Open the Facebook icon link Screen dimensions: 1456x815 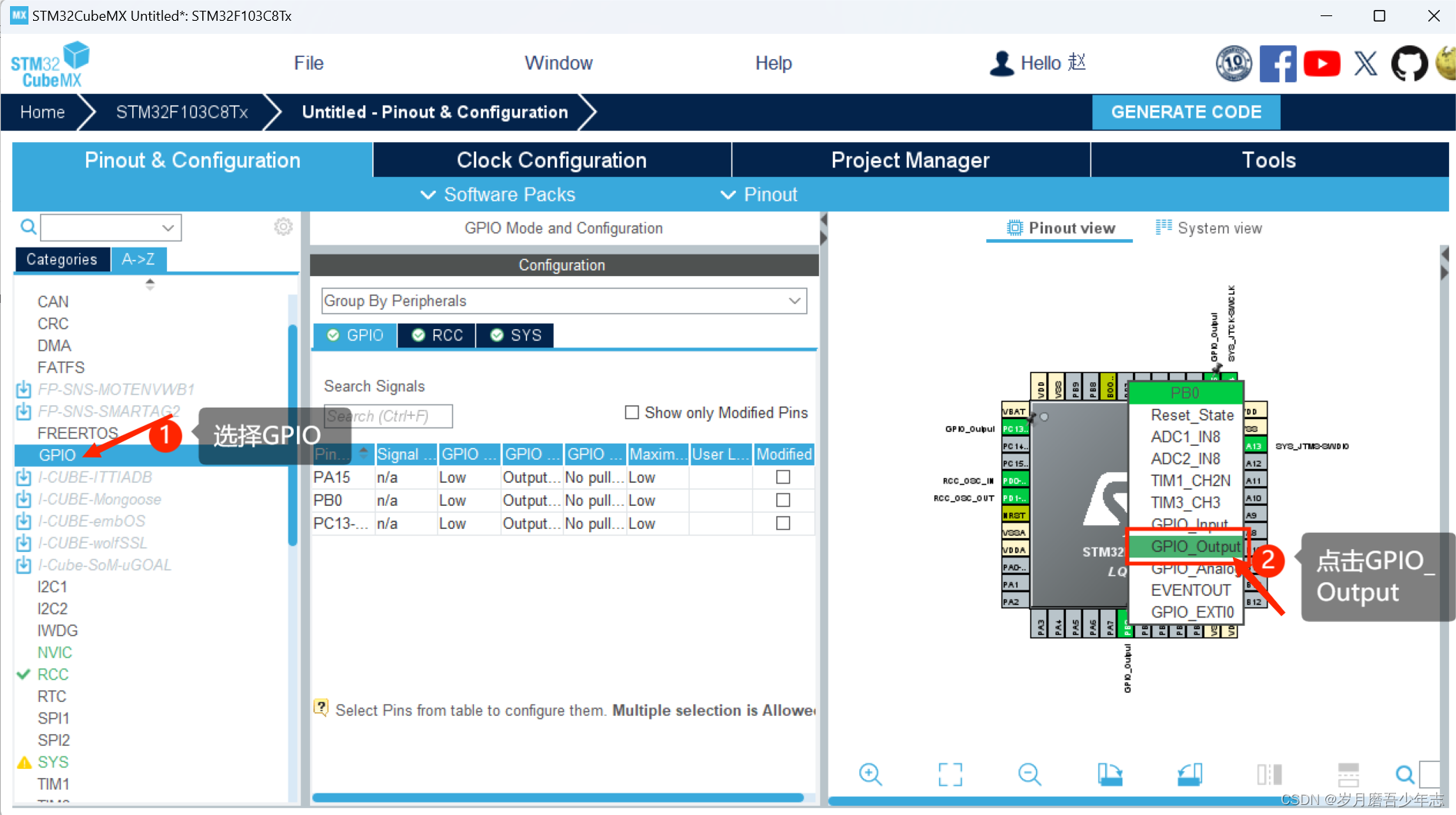coord(1278,63)
